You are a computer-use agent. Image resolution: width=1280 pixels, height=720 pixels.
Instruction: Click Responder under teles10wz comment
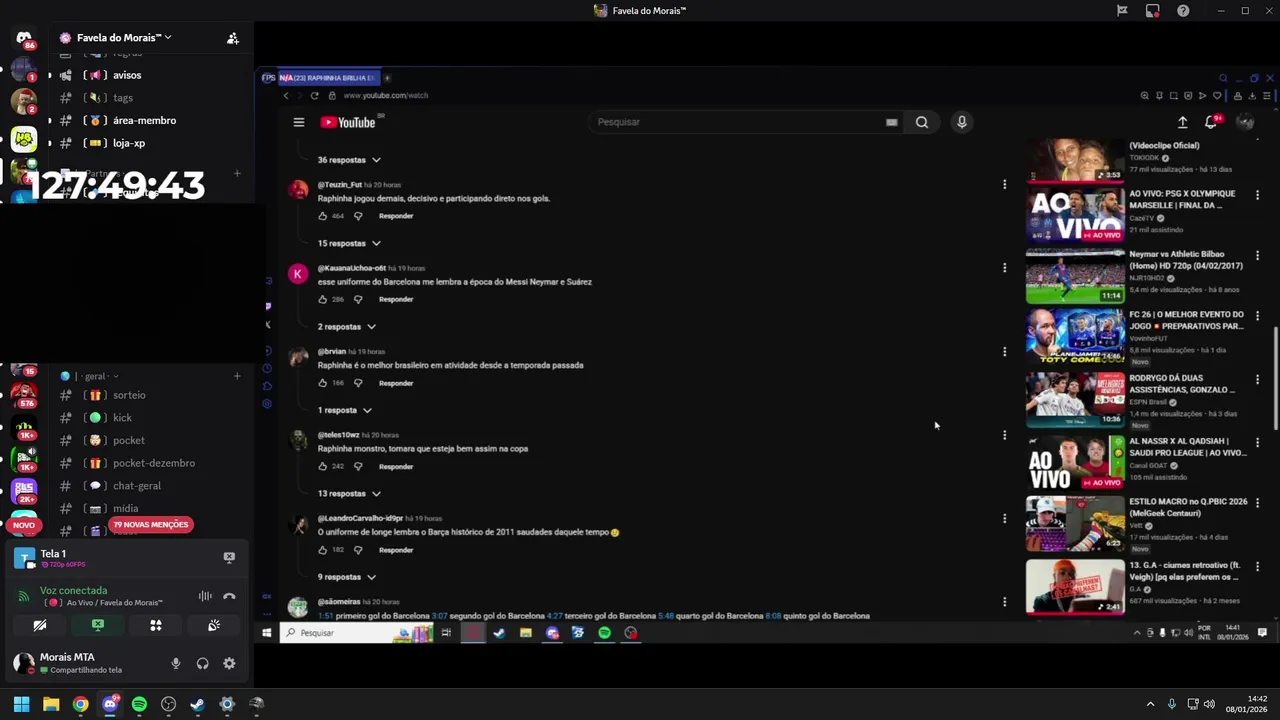tap(396, 466)
